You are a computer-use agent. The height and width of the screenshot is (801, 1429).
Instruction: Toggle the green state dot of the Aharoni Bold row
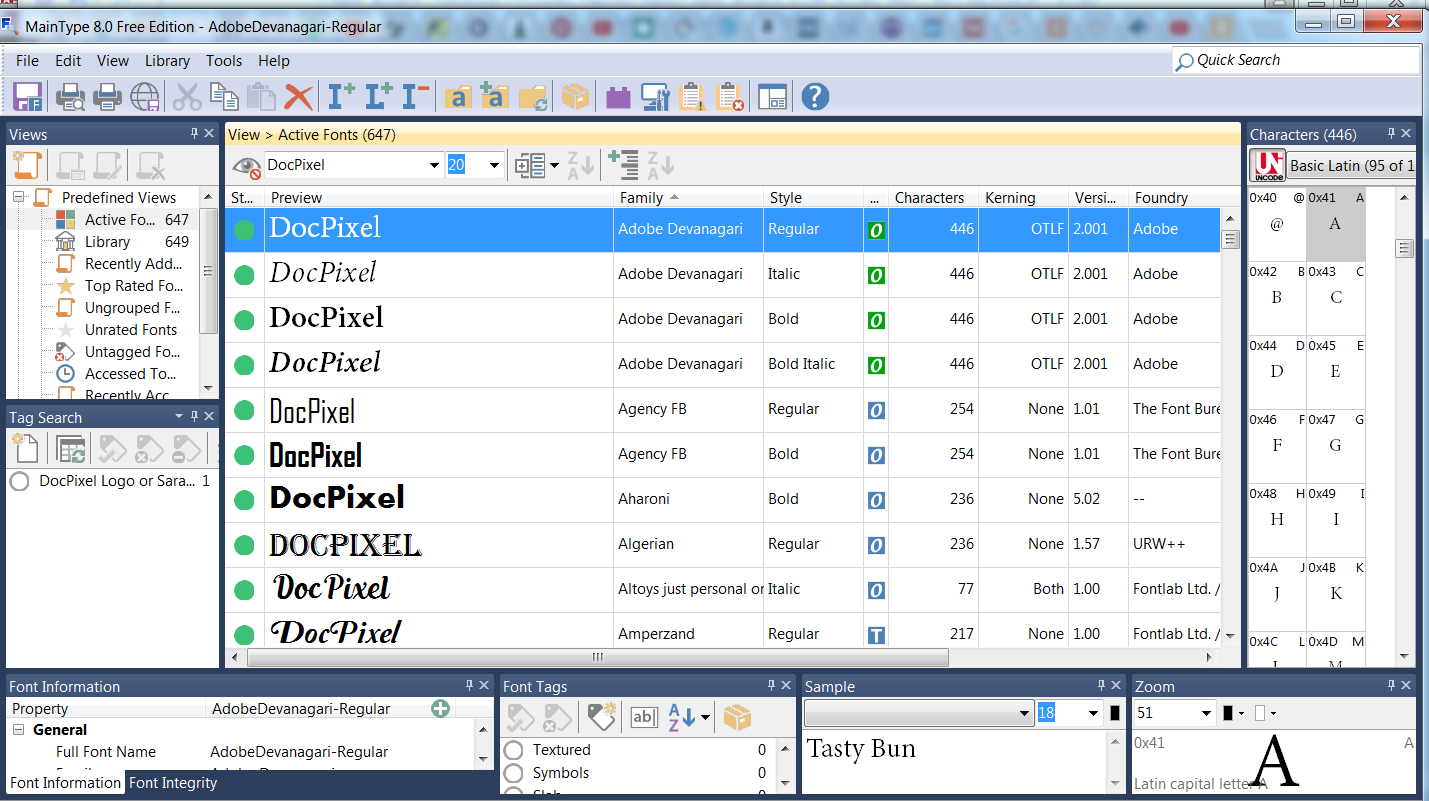point(244,499)
